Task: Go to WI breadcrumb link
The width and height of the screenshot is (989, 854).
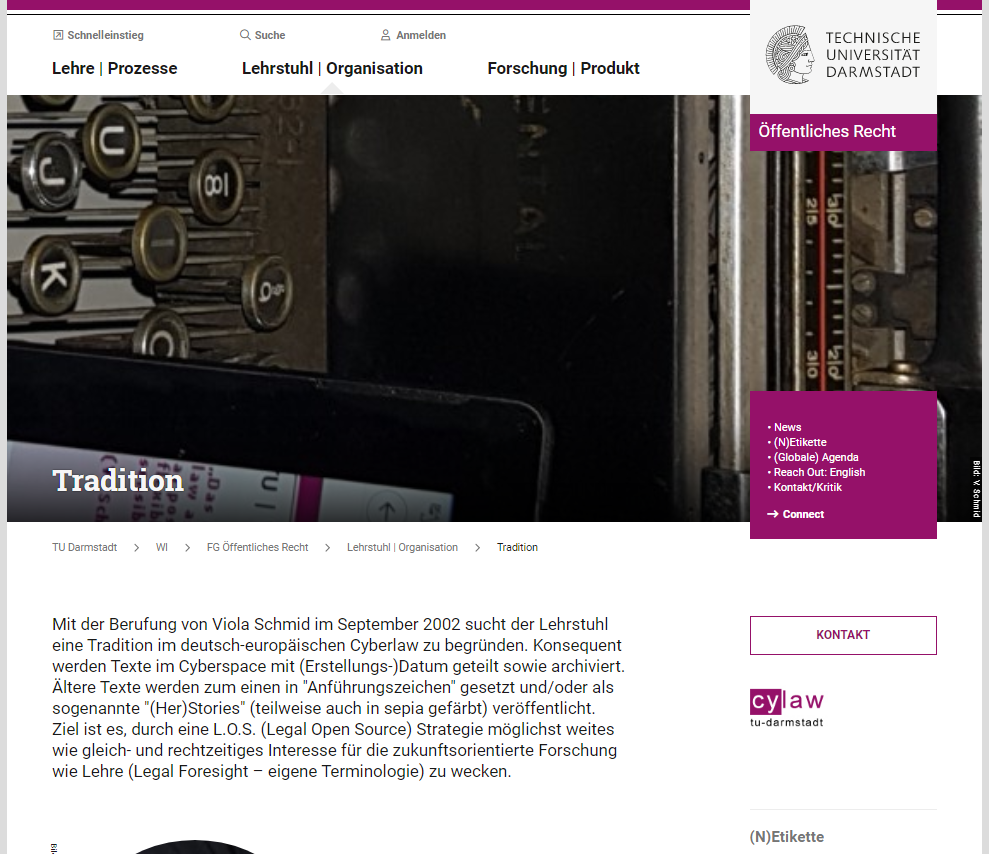Action: [161, 547]
